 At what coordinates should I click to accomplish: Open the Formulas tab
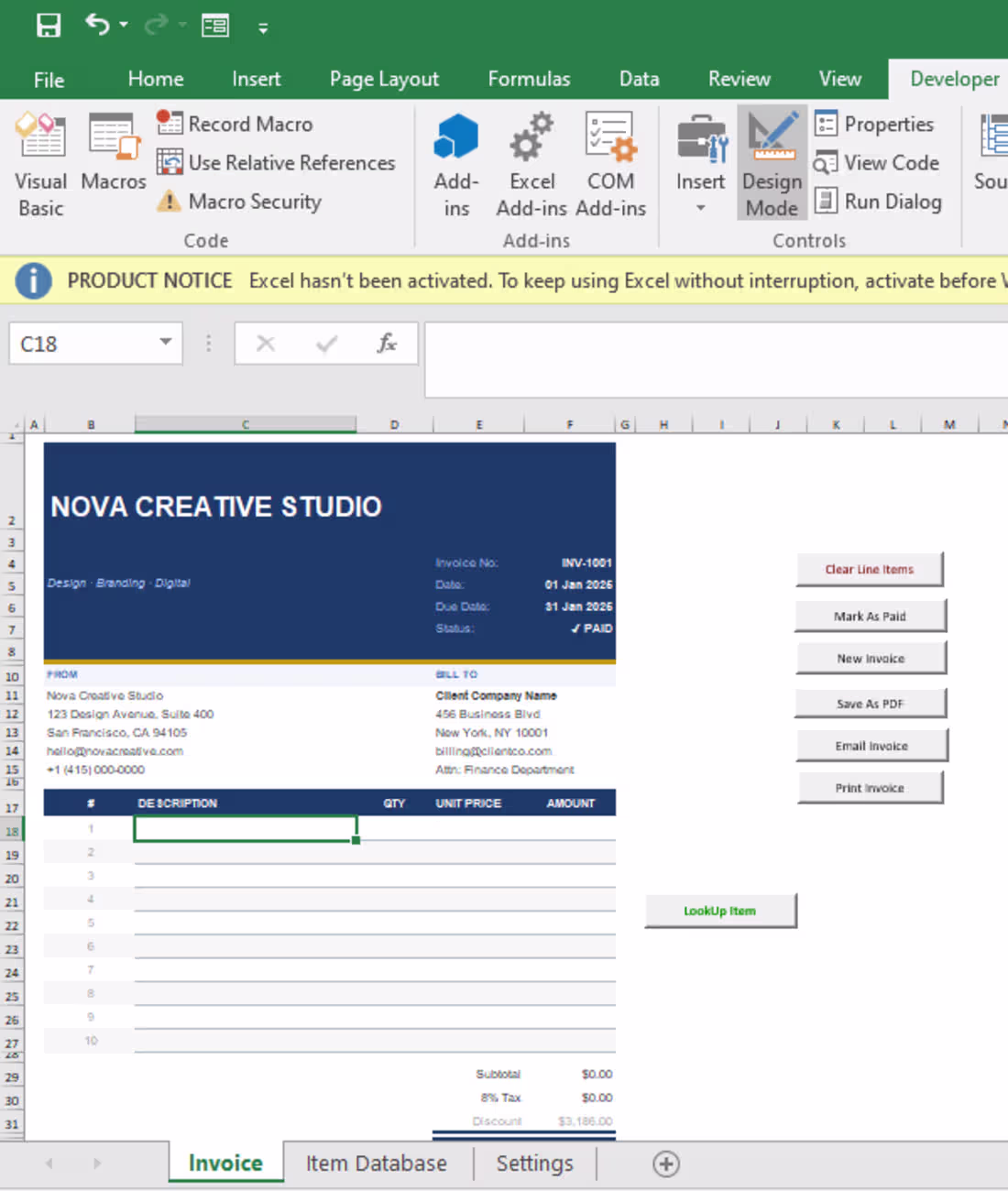click(x=529, y=80)
